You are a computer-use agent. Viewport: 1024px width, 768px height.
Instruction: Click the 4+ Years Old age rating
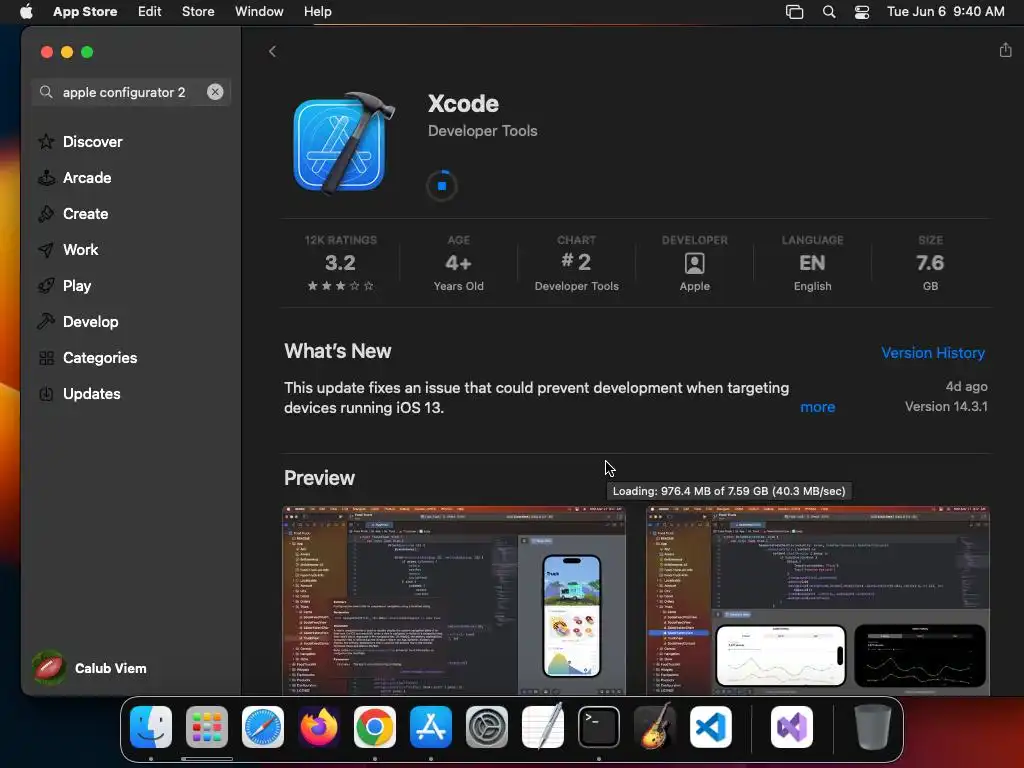[x=458, y=263]
